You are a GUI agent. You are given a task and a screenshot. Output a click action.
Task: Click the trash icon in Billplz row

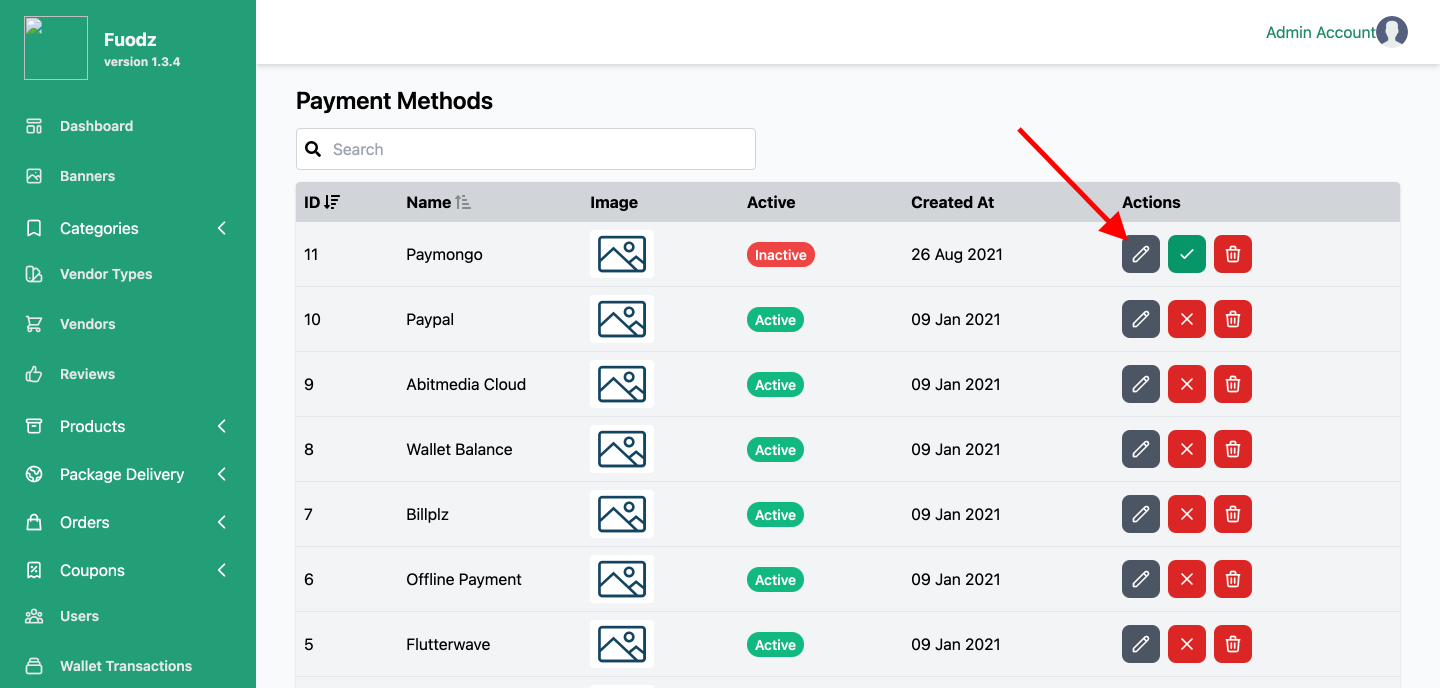click(x=1232, y=515)
